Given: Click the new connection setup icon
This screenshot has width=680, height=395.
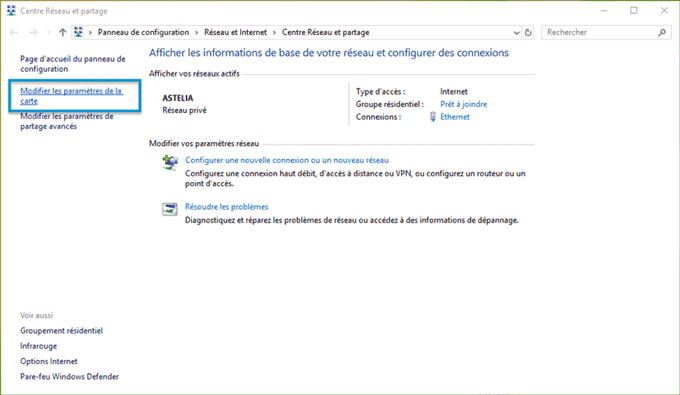Looking at the screenshot, I should click(x=170, y=162).
